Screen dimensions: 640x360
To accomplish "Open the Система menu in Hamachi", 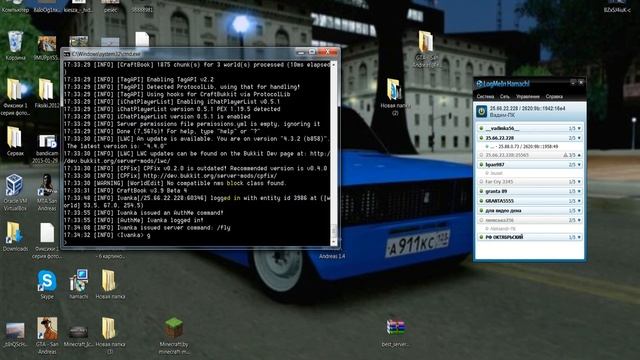I will (x=485, y=97).
